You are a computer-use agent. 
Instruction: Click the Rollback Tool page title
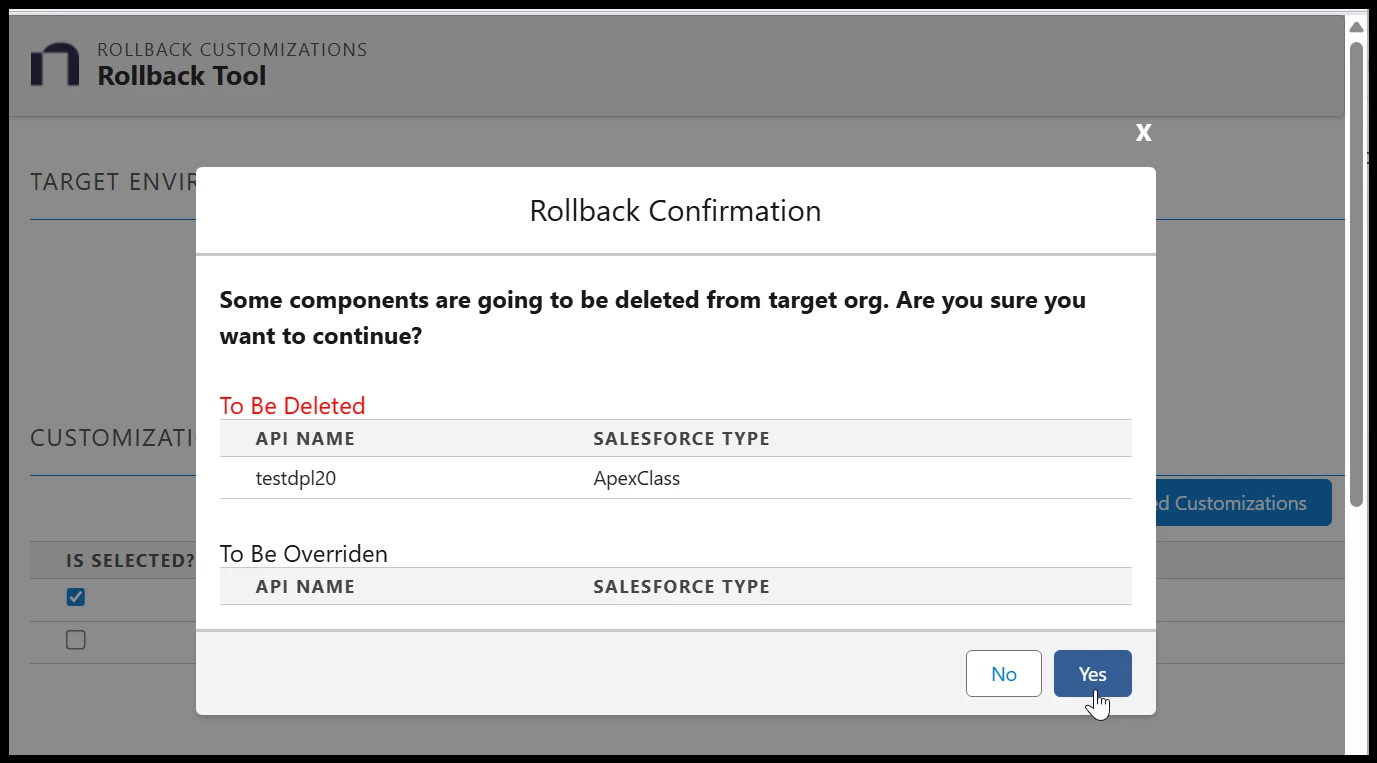(181, 75)
